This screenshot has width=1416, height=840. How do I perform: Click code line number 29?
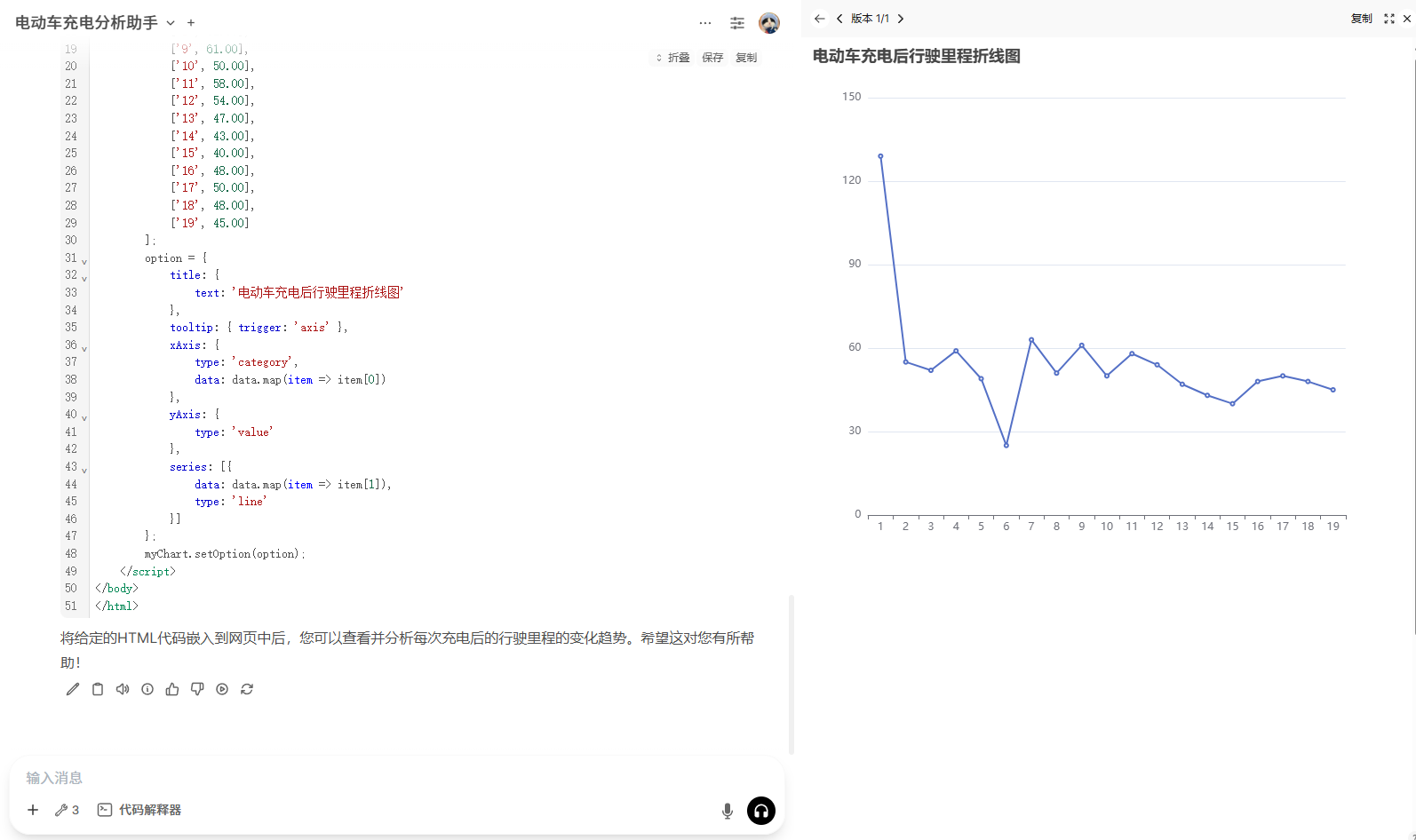pos(71,223)
